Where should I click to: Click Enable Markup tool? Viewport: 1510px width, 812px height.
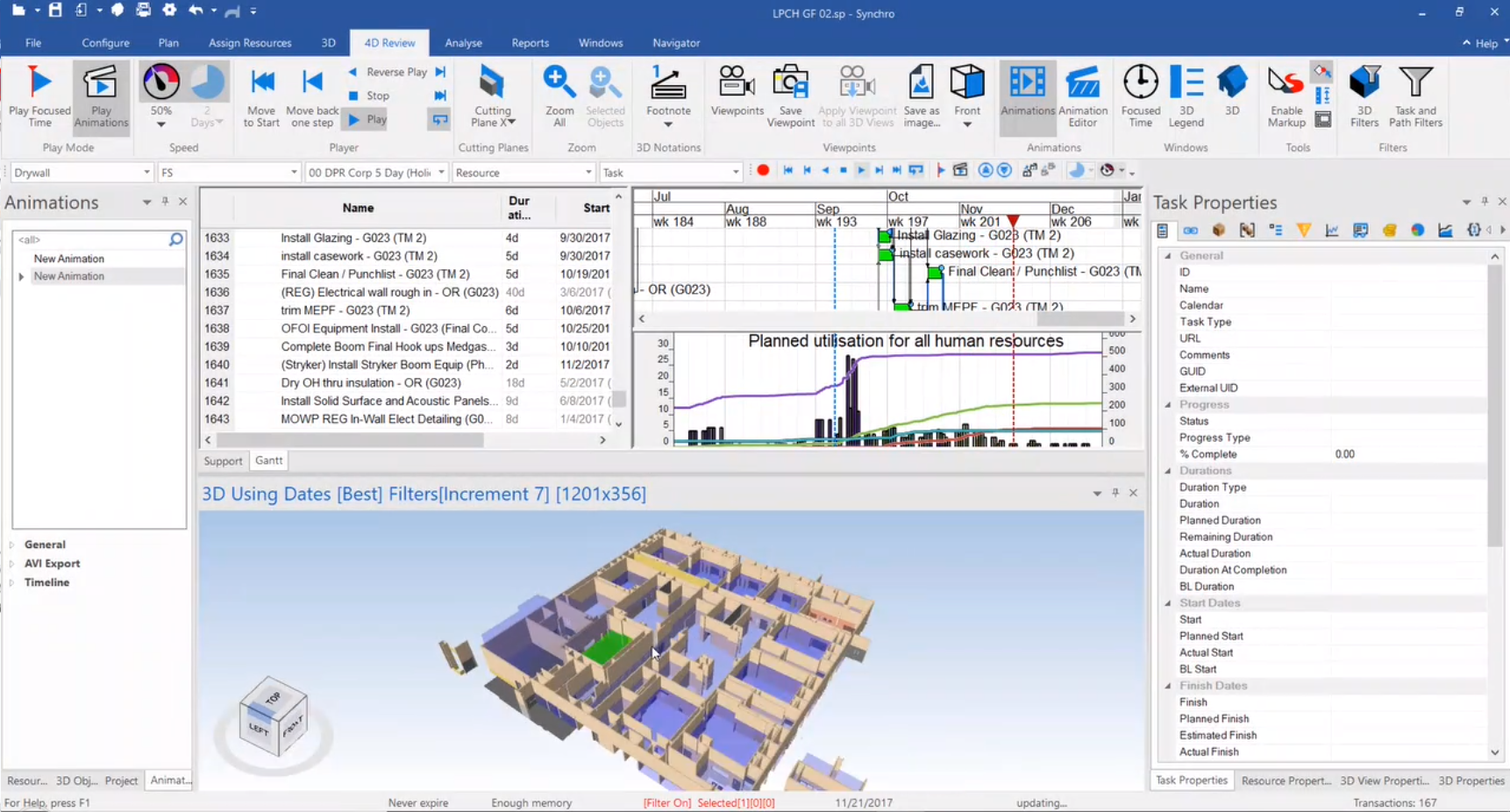coord(1286,96)
